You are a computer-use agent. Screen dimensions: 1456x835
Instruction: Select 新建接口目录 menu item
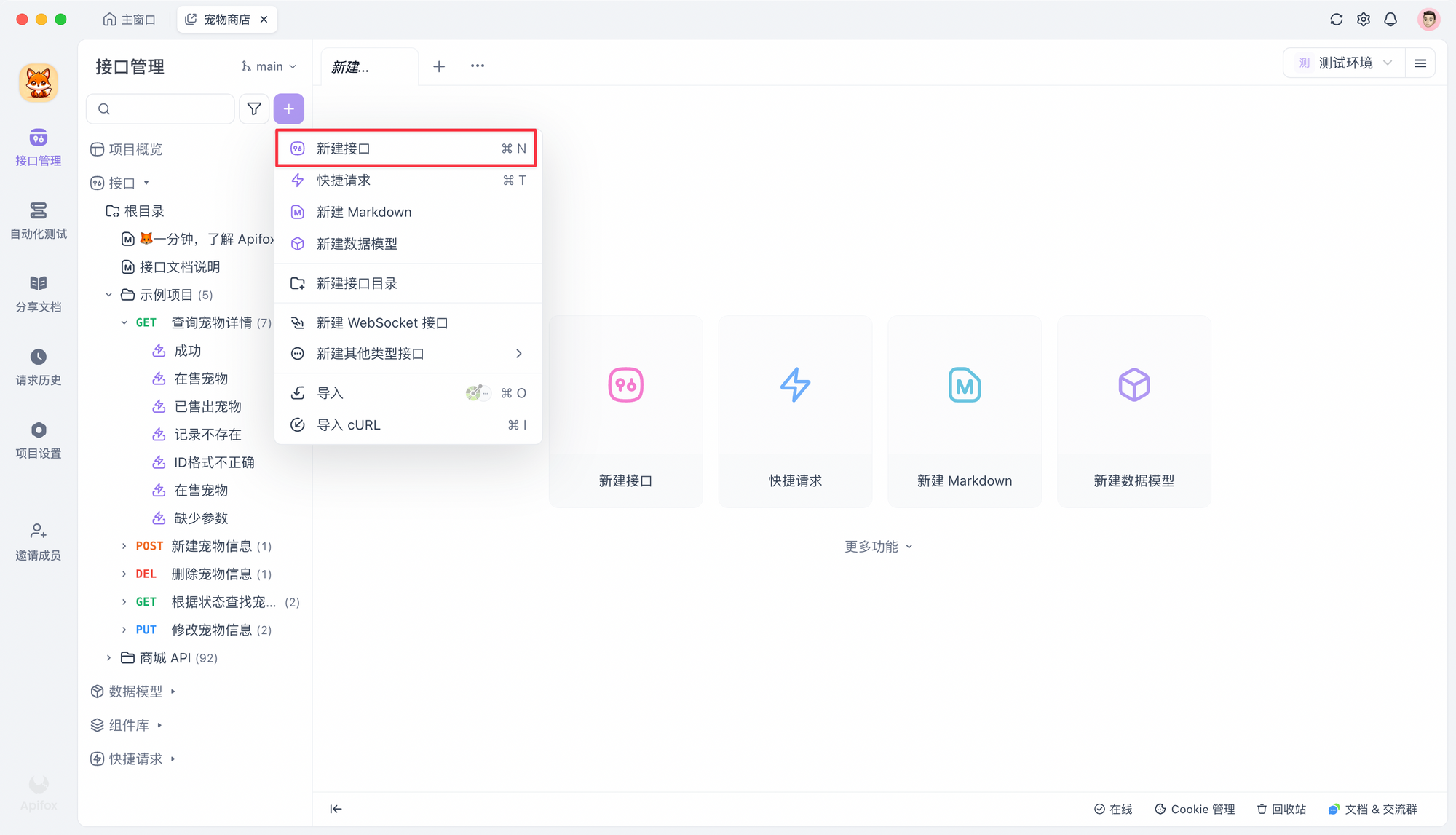pos(408,283)
